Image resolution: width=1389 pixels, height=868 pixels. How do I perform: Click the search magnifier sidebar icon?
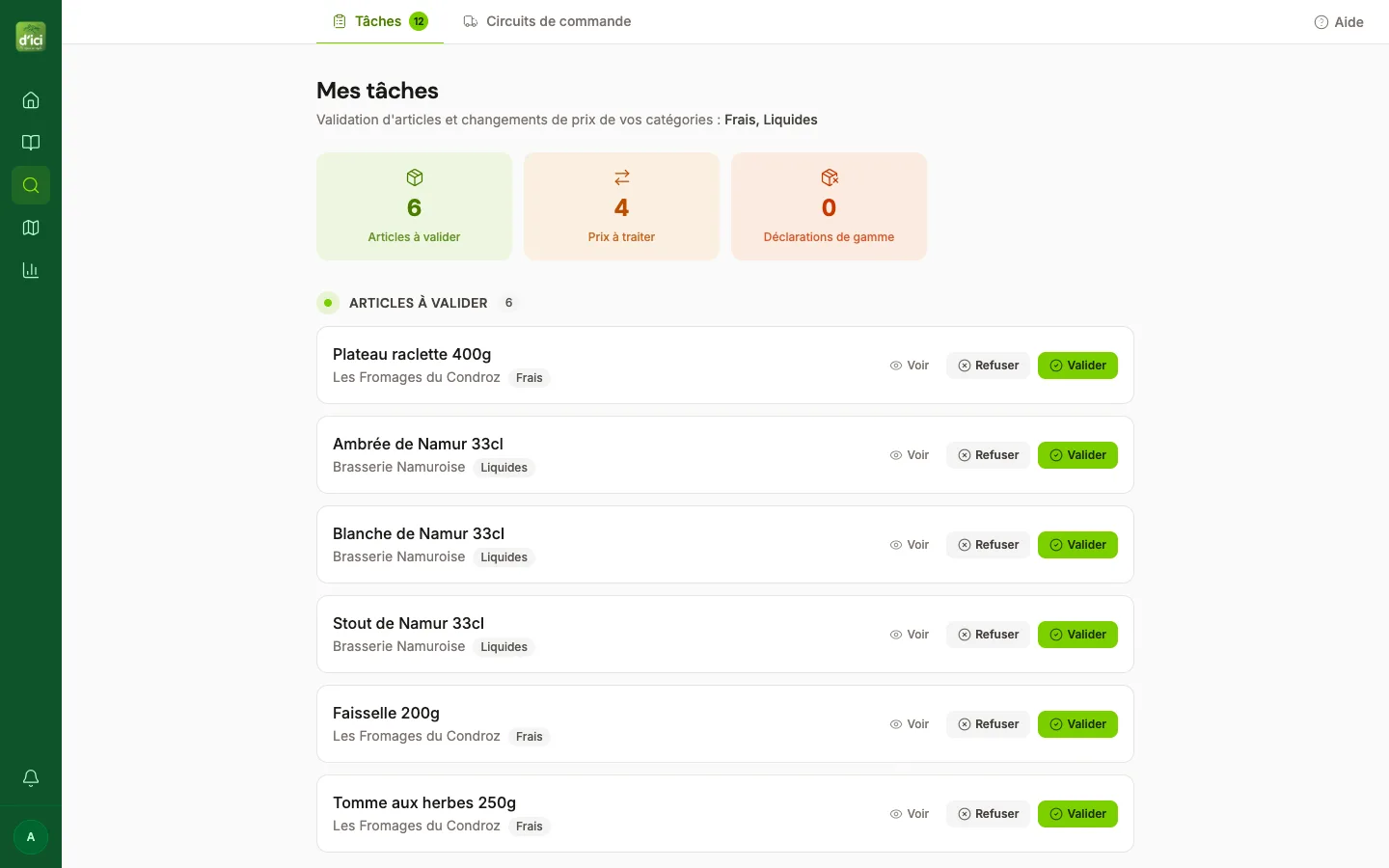(x=31, y=185)
